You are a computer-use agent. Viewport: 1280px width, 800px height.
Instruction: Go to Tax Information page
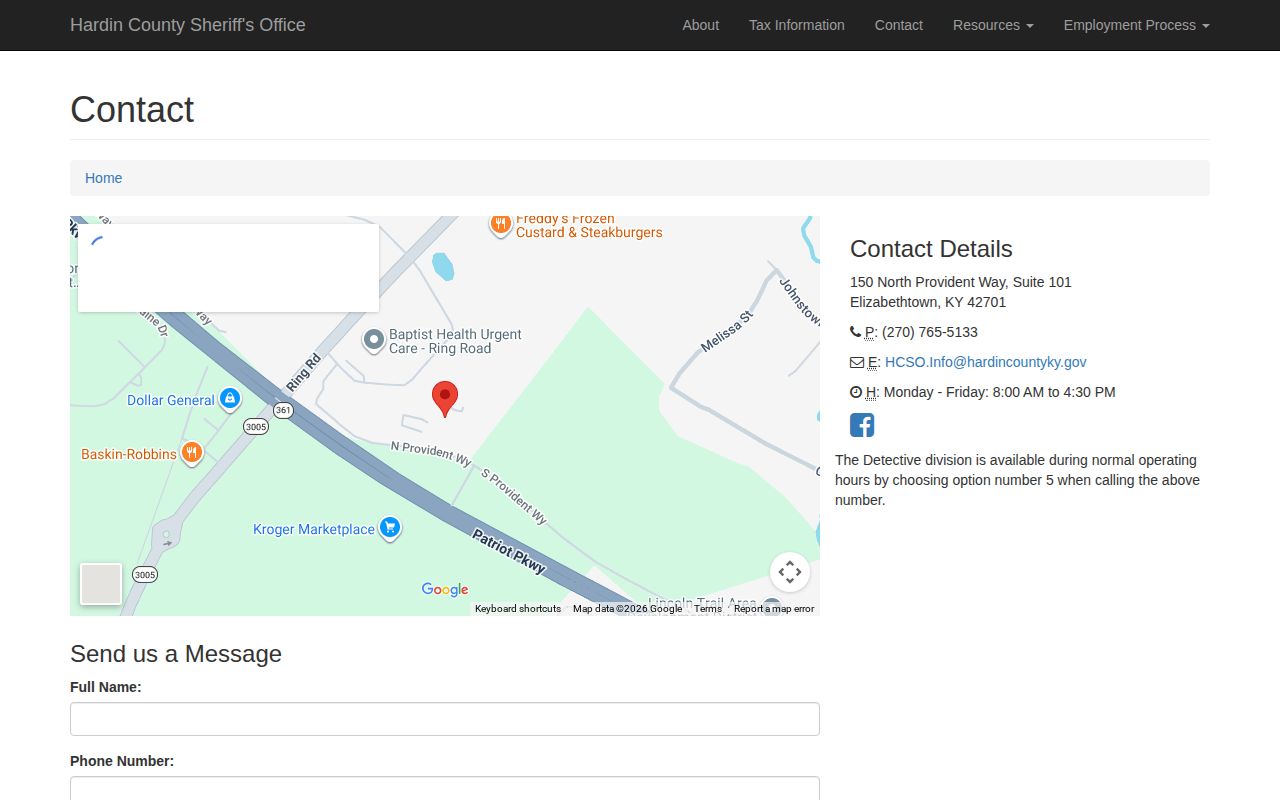click(797, 25)
